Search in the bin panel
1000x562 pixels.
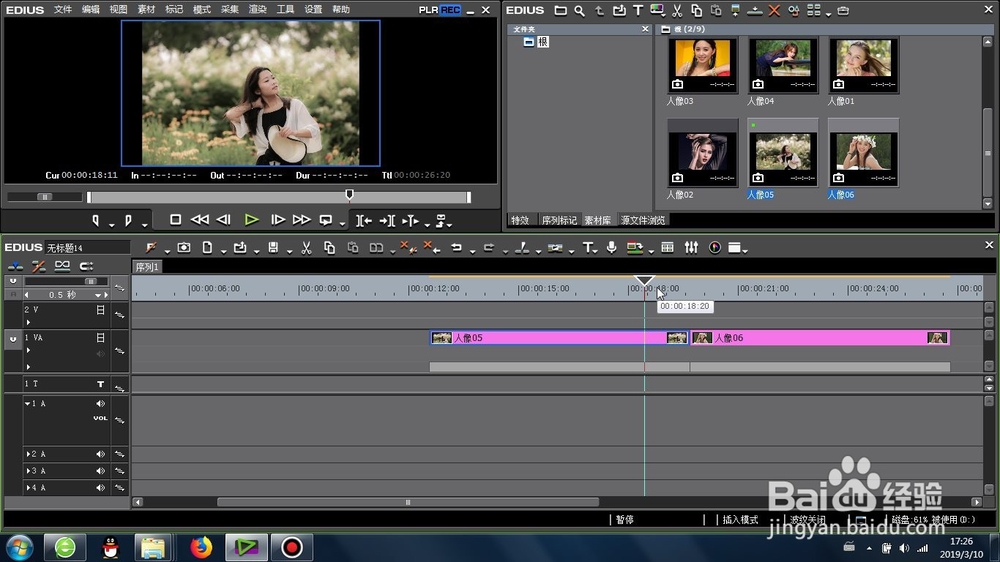(579, 11)
